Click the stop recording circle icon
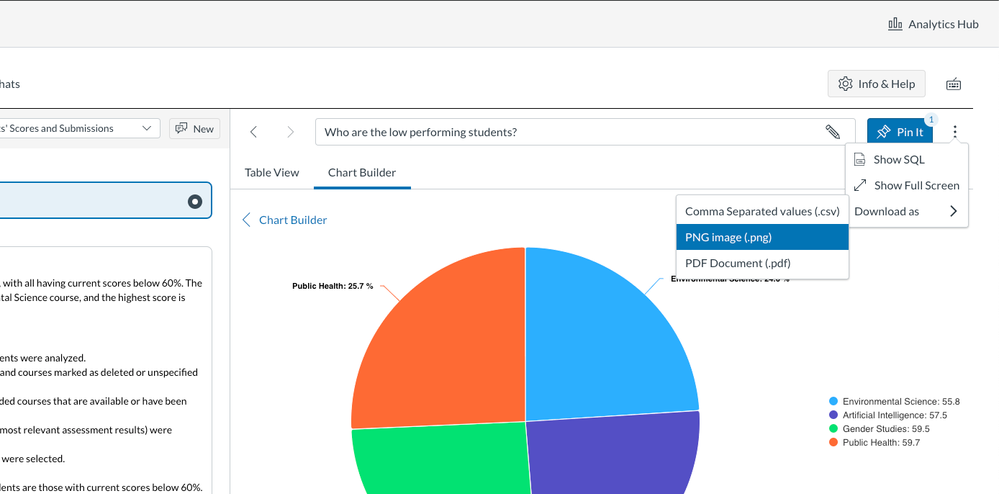 click(195, 202)
